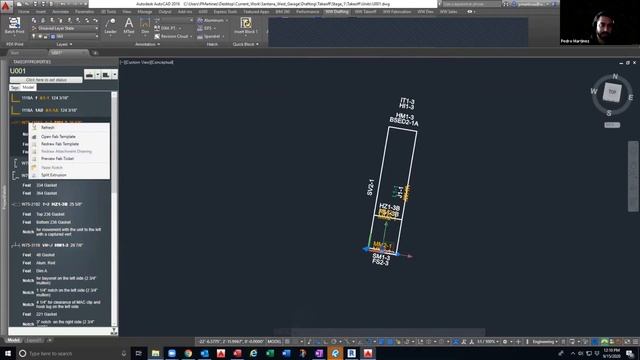
Task: Toggle the MODEL space button in status bar
Action: [274, 341]
